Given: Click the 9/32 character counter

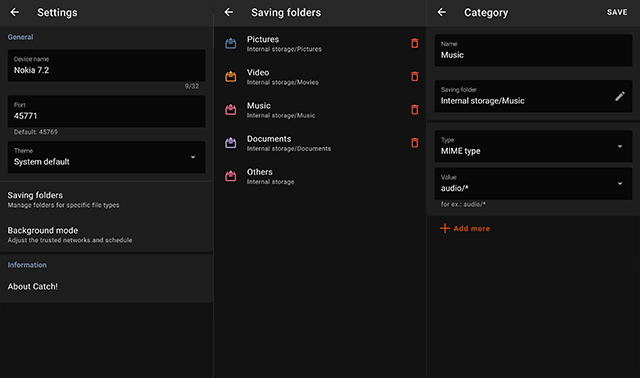Looking at the screenshot, I should (192, 86).
